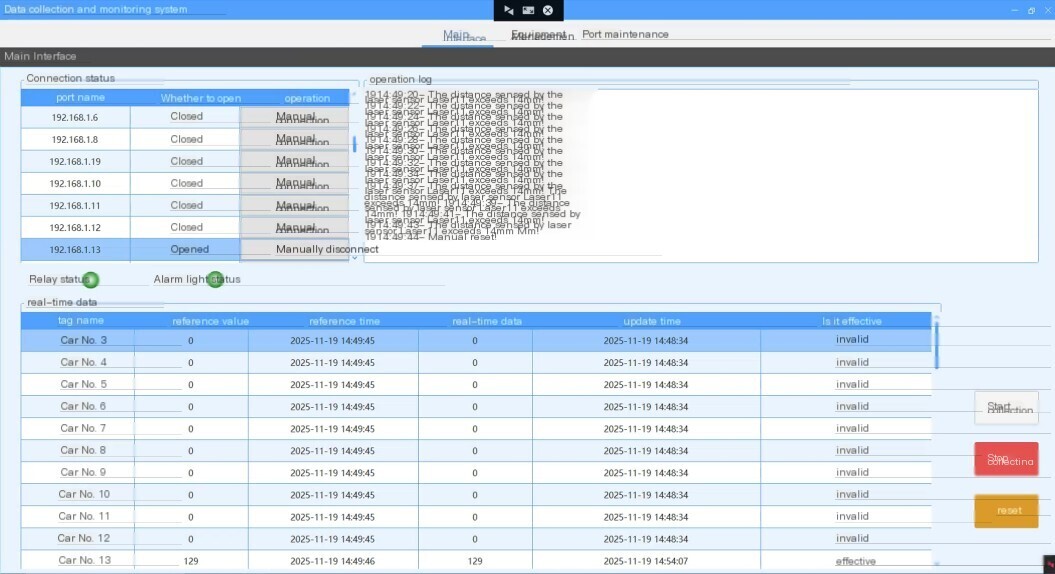Select port 192.168.1.11 cell
Image resolution: width=1055 pixels, height=574 pixels.
[75, 205]
